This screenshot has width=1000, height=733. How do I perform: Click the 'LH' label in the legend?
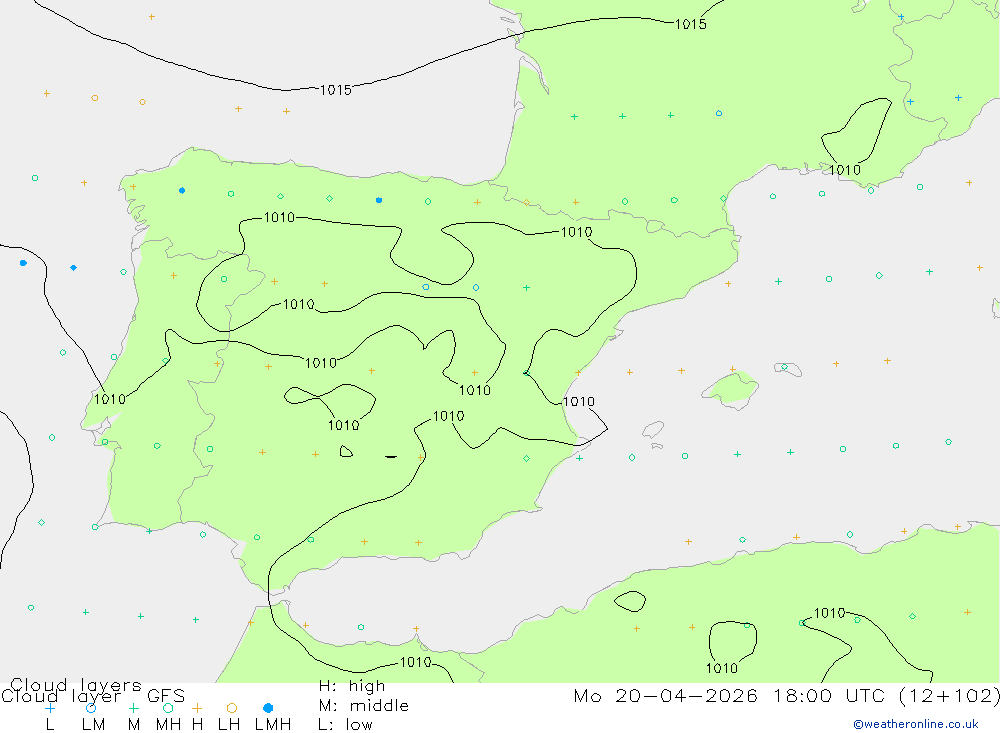point(228,725)
